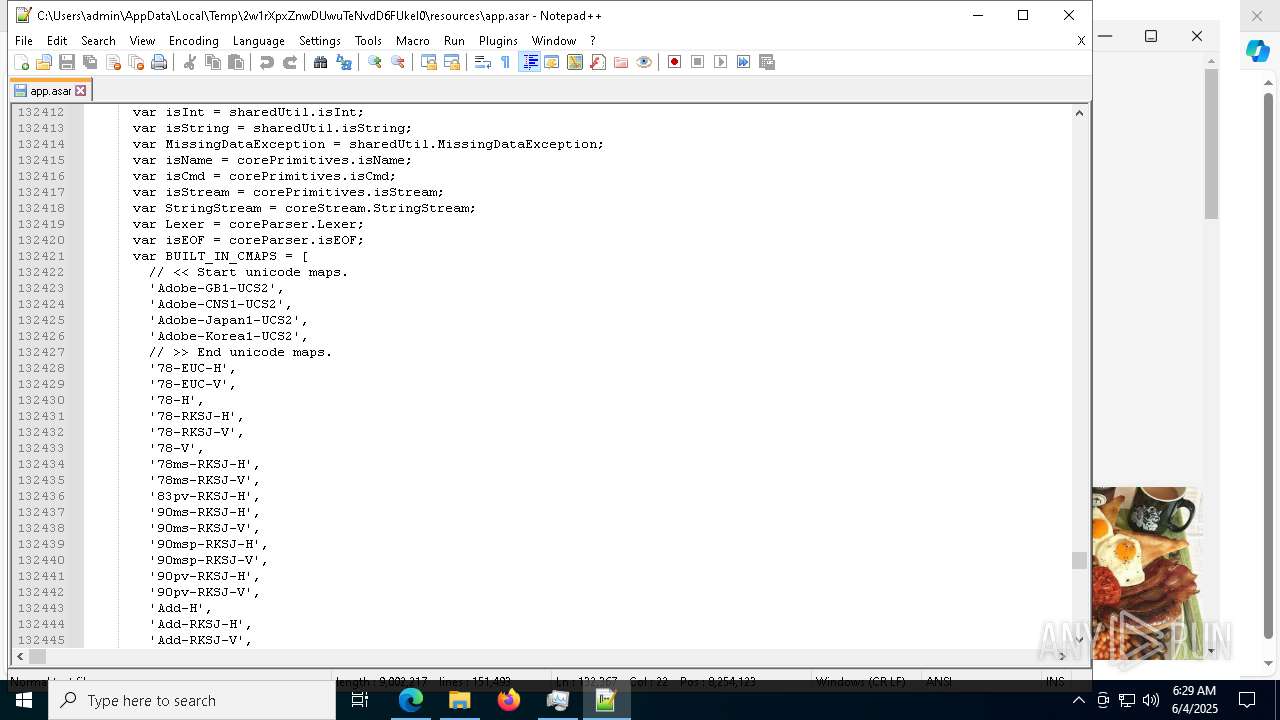The height and width of the screenshot is (720, 1280).
Task: Save the file using Save icon
Action: [x=67, y=62]
